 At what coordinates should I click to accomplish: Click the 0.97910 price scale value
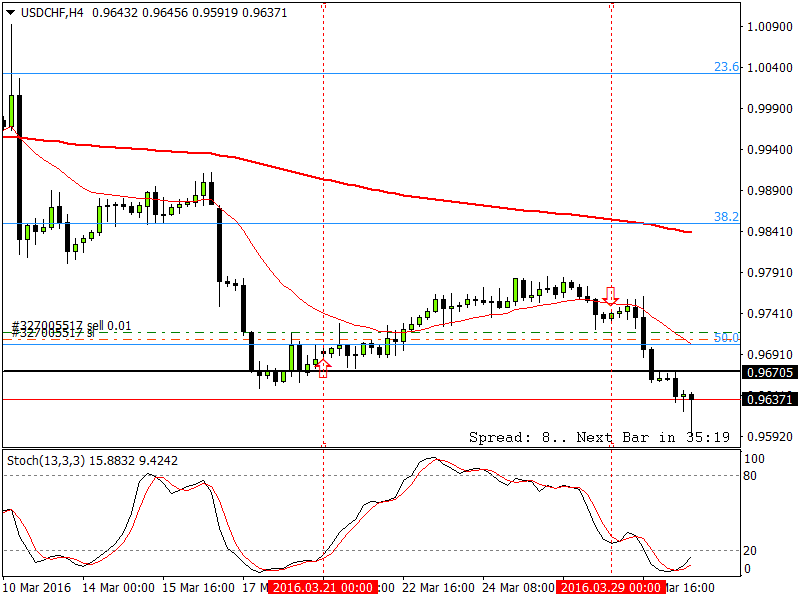(769, 272)
